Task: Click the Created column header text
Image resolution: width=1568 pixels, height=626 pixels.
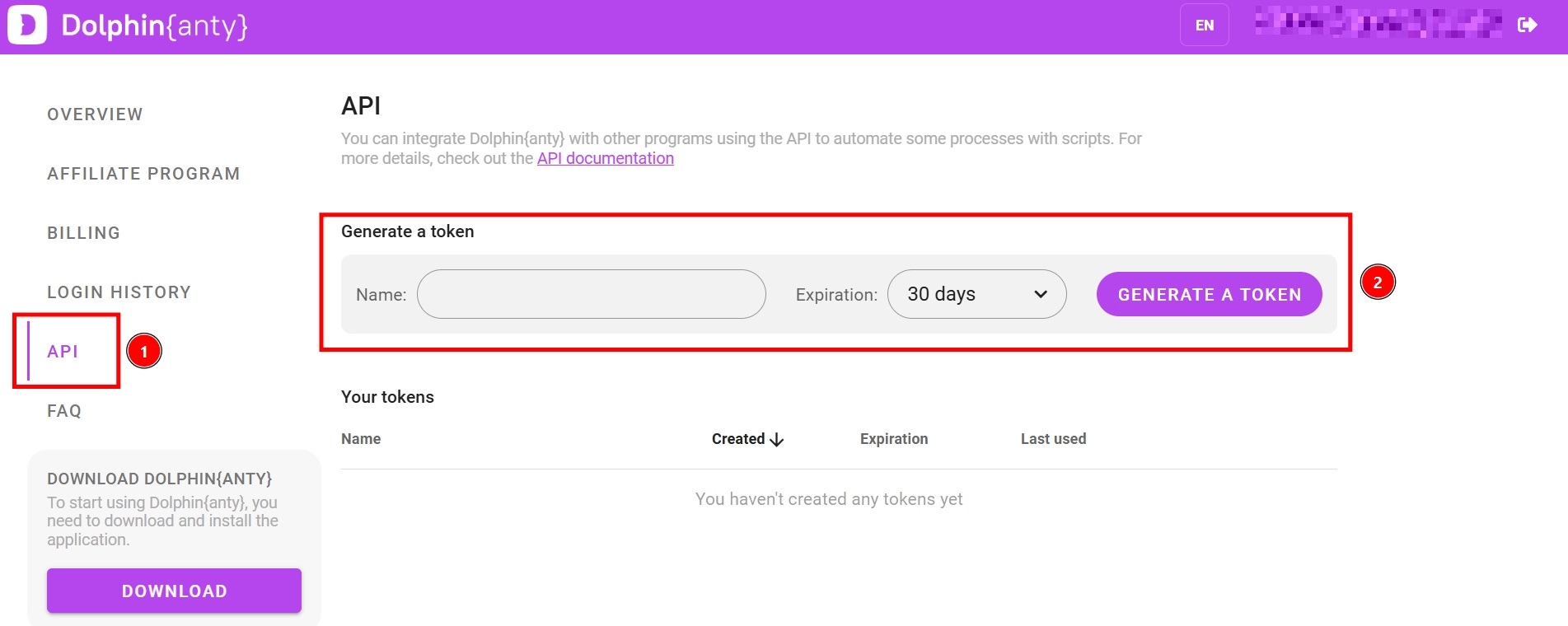Action: pos(738,439)
